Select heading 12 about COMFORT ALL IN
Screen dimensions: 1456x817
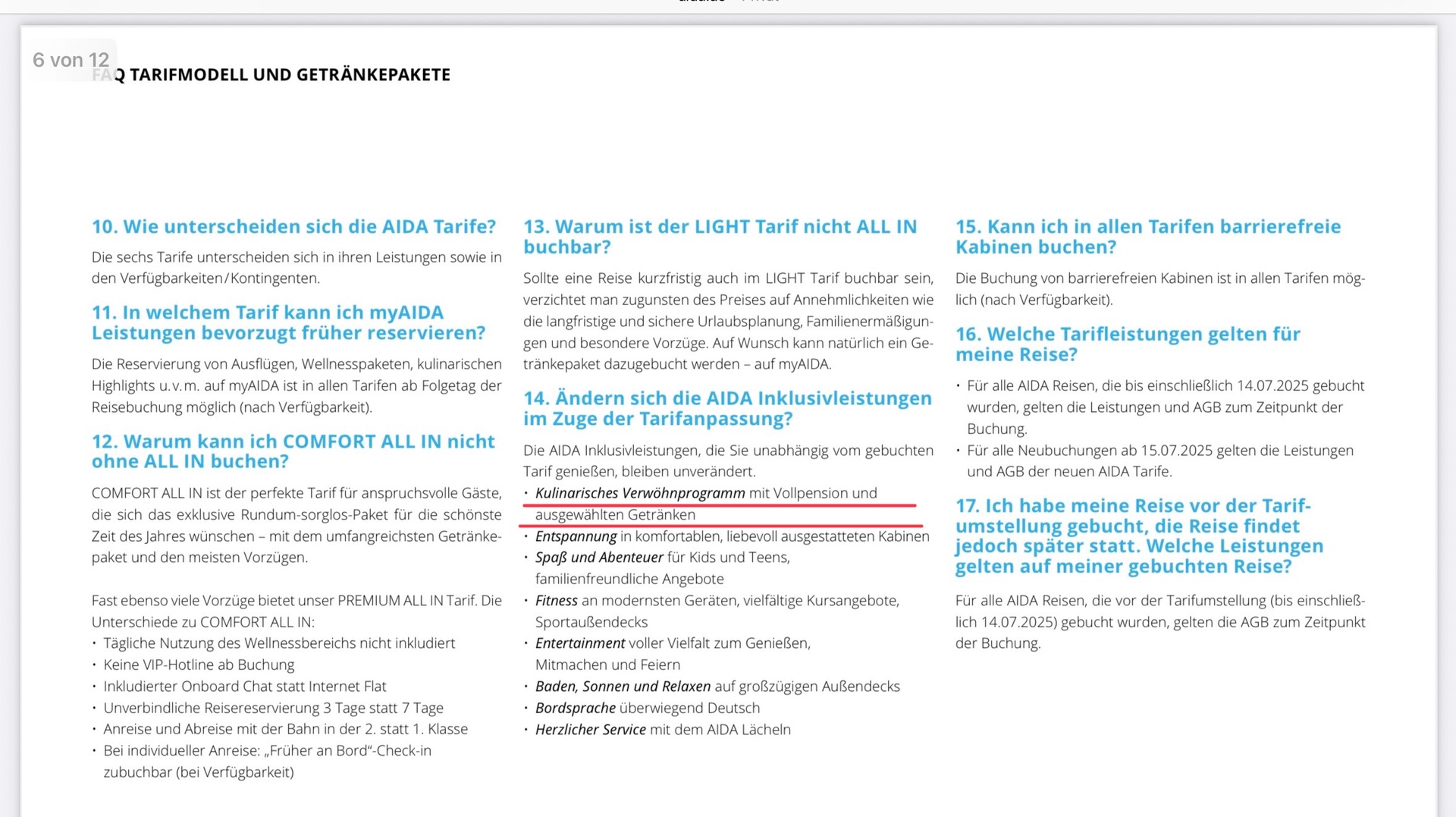pos(293,451)
